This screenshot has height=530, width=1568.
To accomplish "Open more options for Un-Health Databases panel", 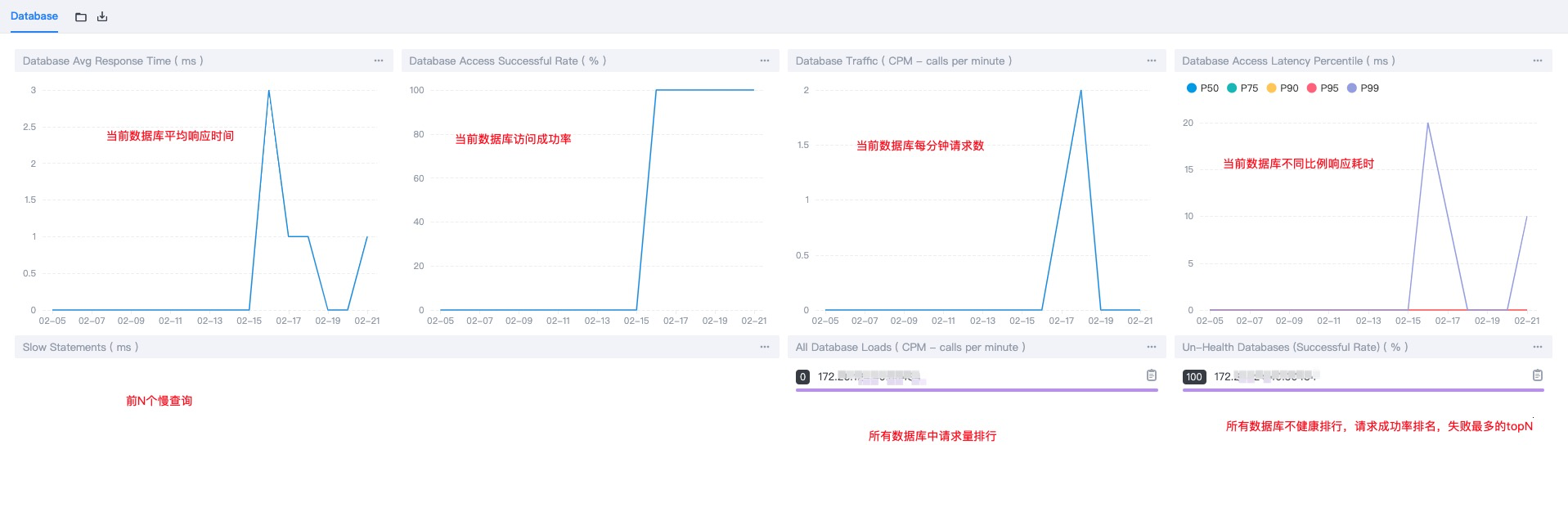I will tap(1538, 347).
